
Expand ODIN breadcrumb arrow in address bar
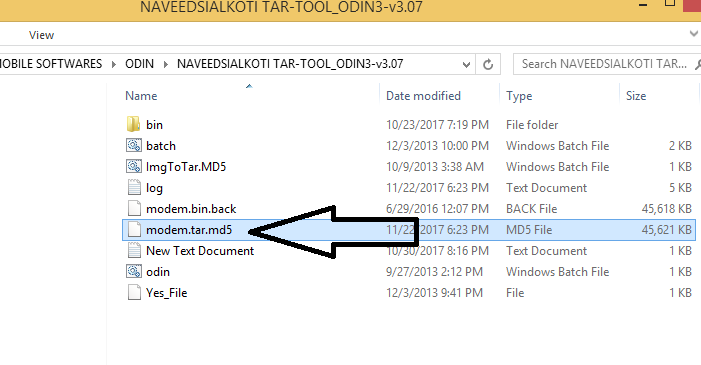(x=165, y=64)
